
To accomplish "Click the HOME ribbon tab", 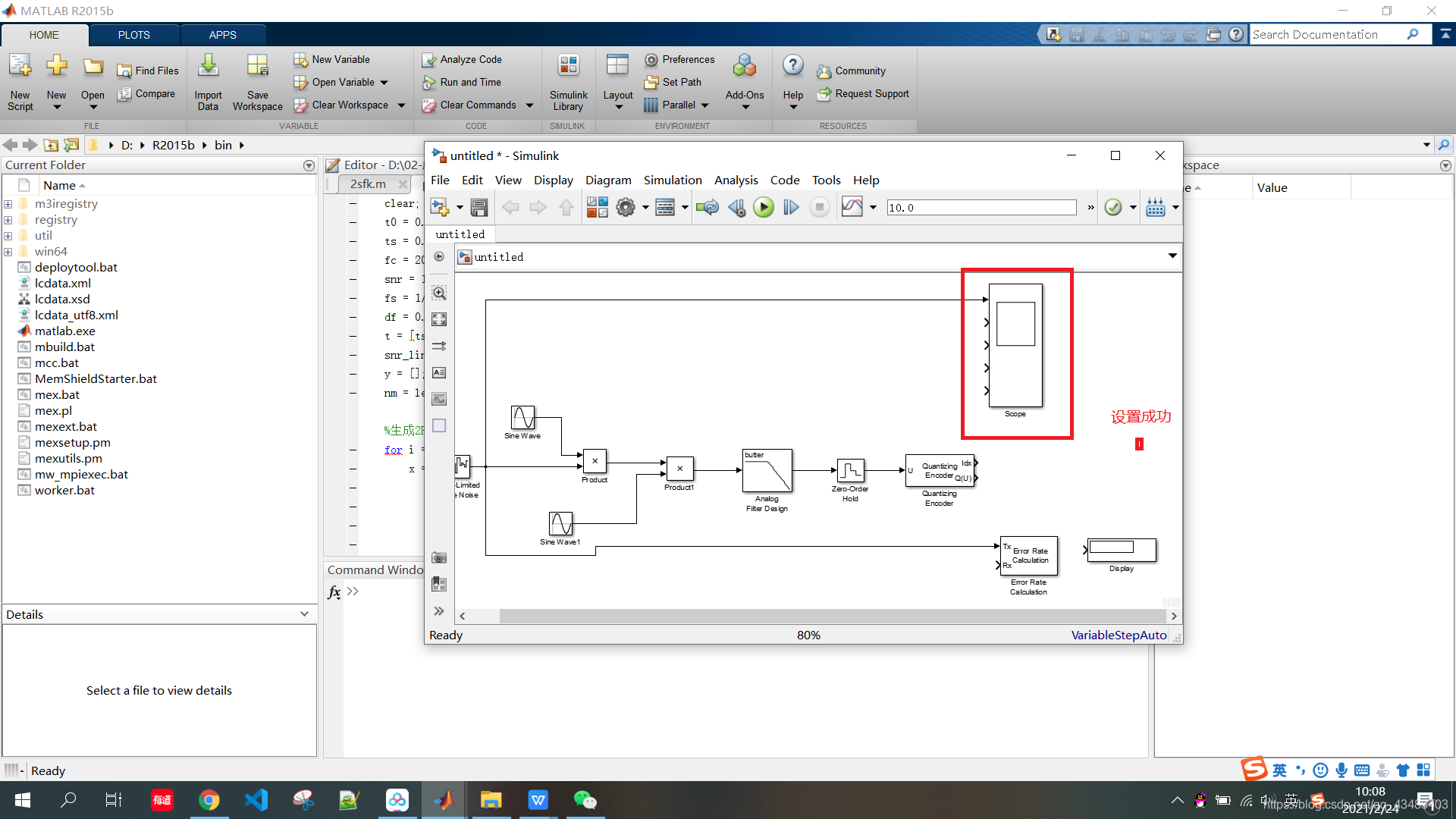I will [43, 34].
